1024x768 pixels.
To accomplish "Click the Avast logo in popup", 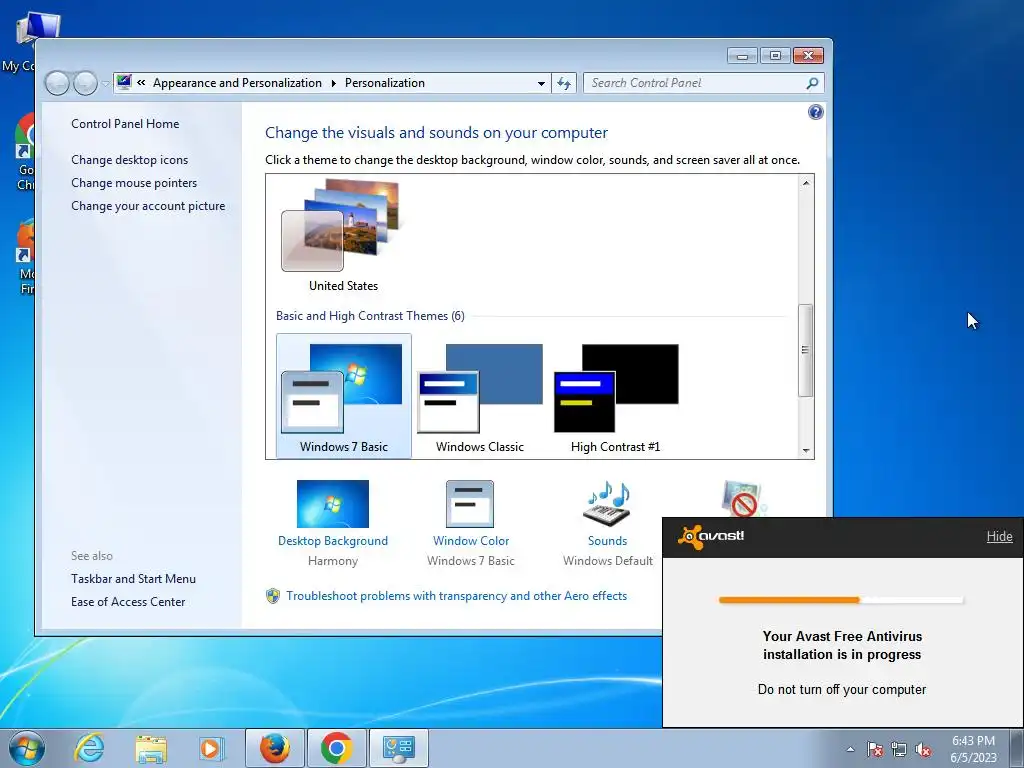I will click(711, 536).
